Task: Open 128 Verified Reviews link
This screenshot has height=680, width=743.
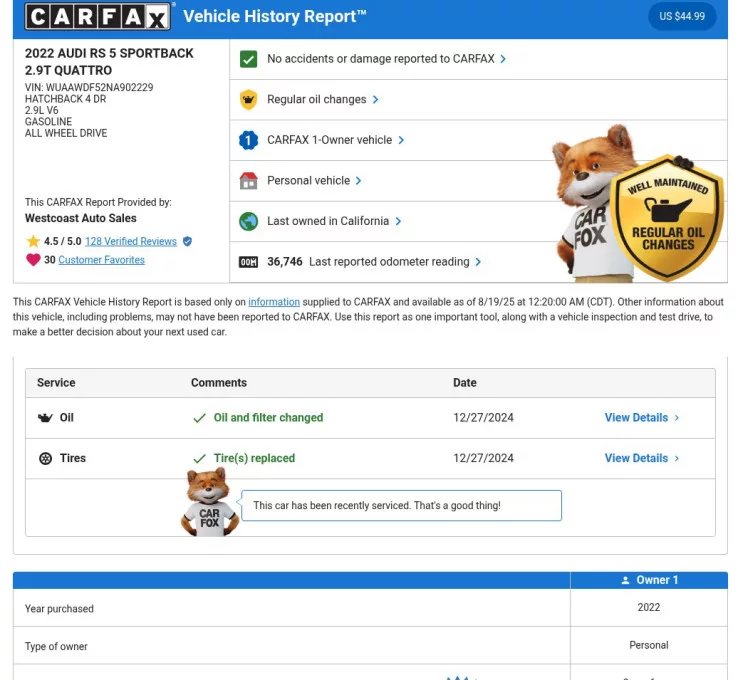Action: [130, 242]
